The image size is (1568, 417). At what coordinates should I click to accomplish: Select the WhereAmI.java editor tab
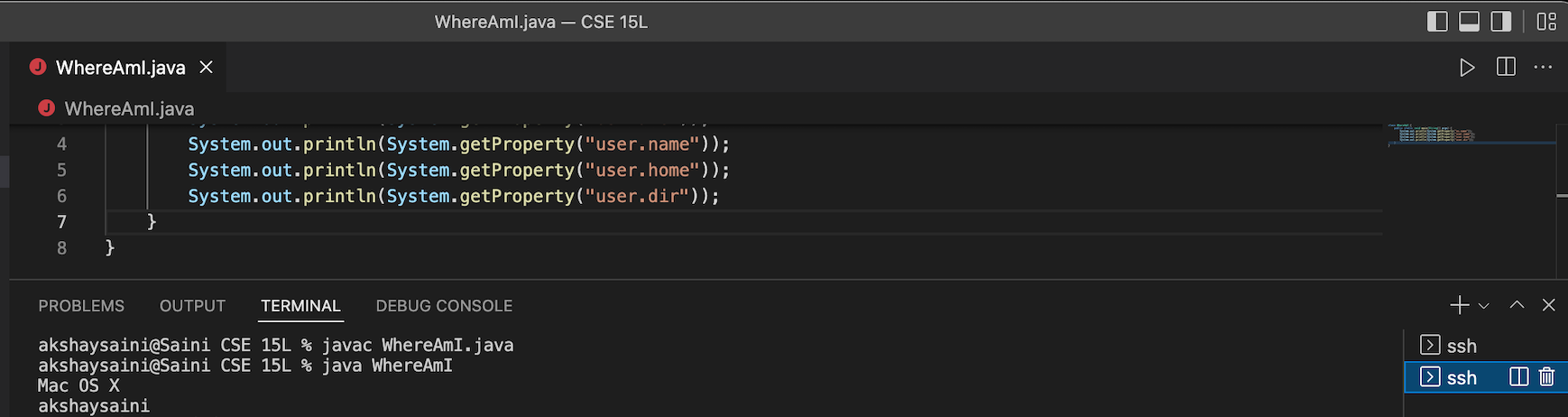pos(118,67)
